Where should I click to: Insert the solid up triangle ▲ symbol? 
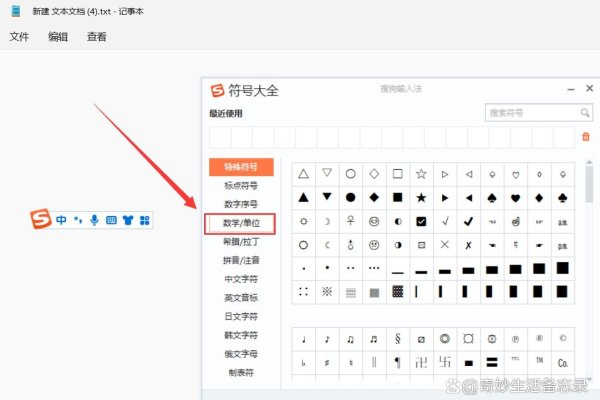pyautogui.click(x=303, y=198)
